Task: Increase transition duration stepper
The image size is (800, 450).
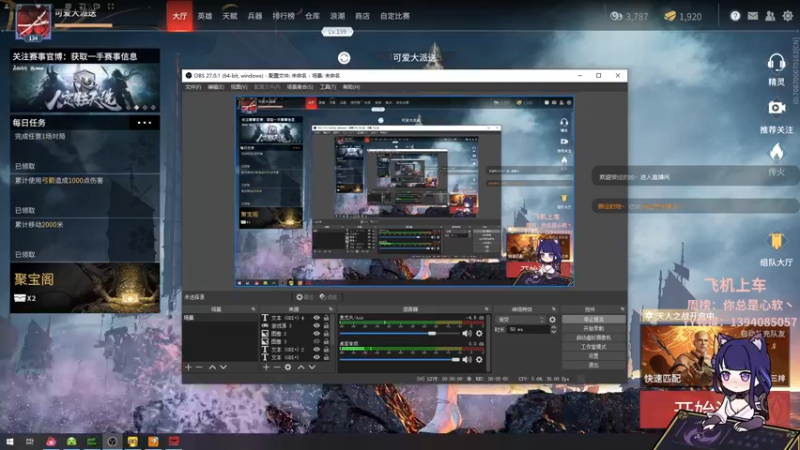Action: pos(554,328)
